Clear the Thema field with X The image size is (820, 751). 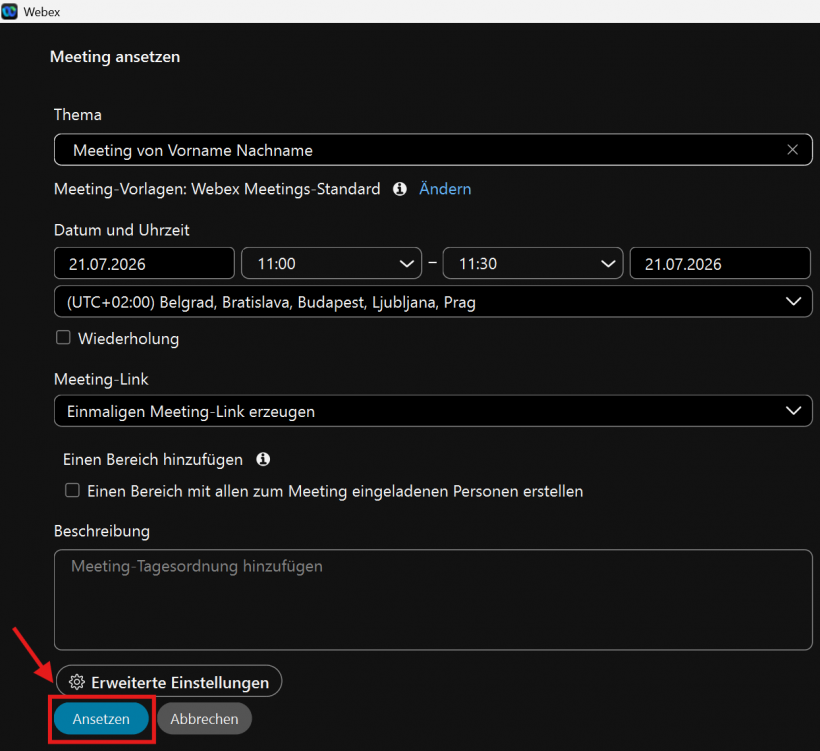pyautogui.click(x=792, y=150)
